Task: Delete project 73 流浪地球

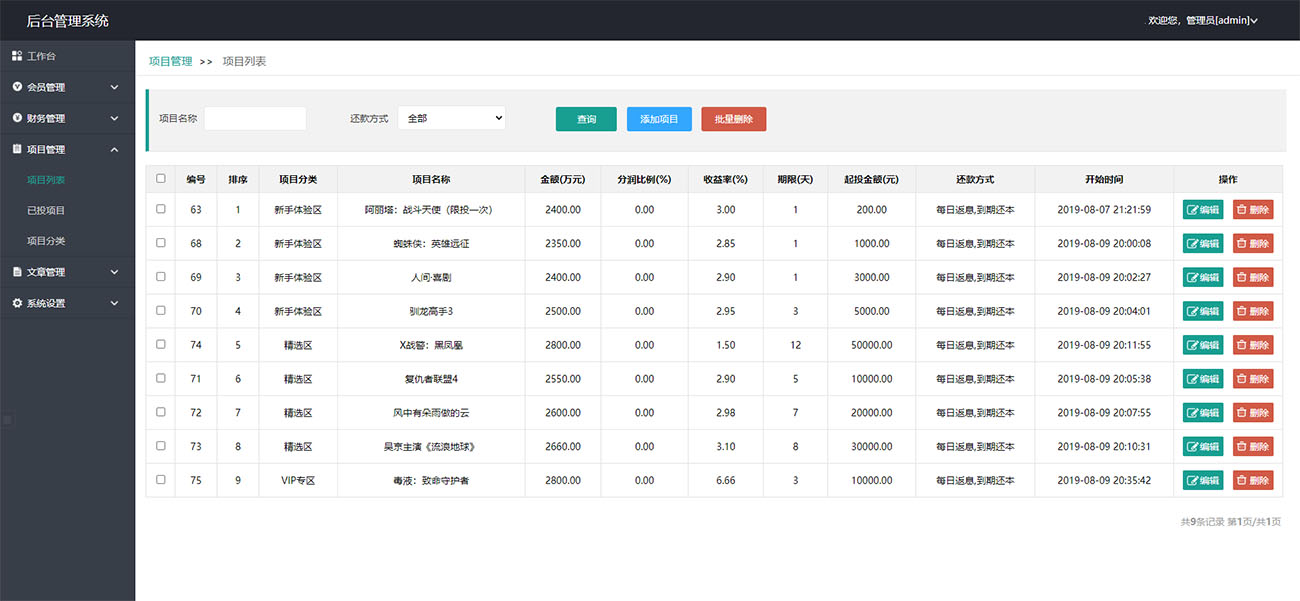Action: tap(1253, 446)
